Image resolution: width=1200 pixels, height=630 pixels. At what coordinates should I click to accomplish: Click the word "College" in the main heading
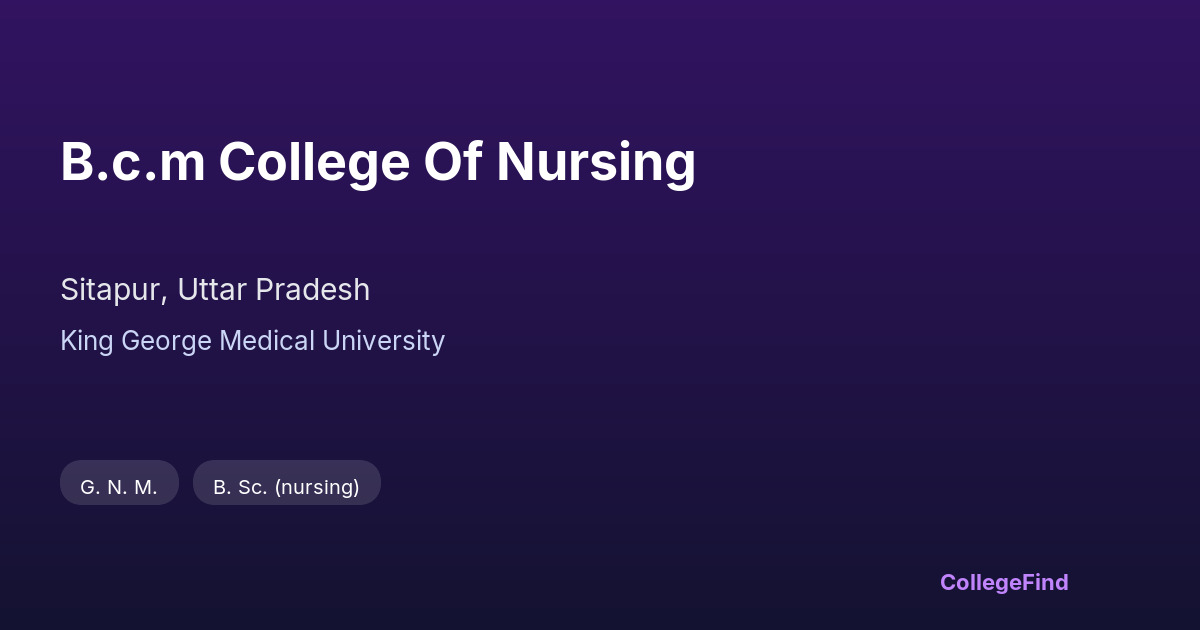(314, 162)
